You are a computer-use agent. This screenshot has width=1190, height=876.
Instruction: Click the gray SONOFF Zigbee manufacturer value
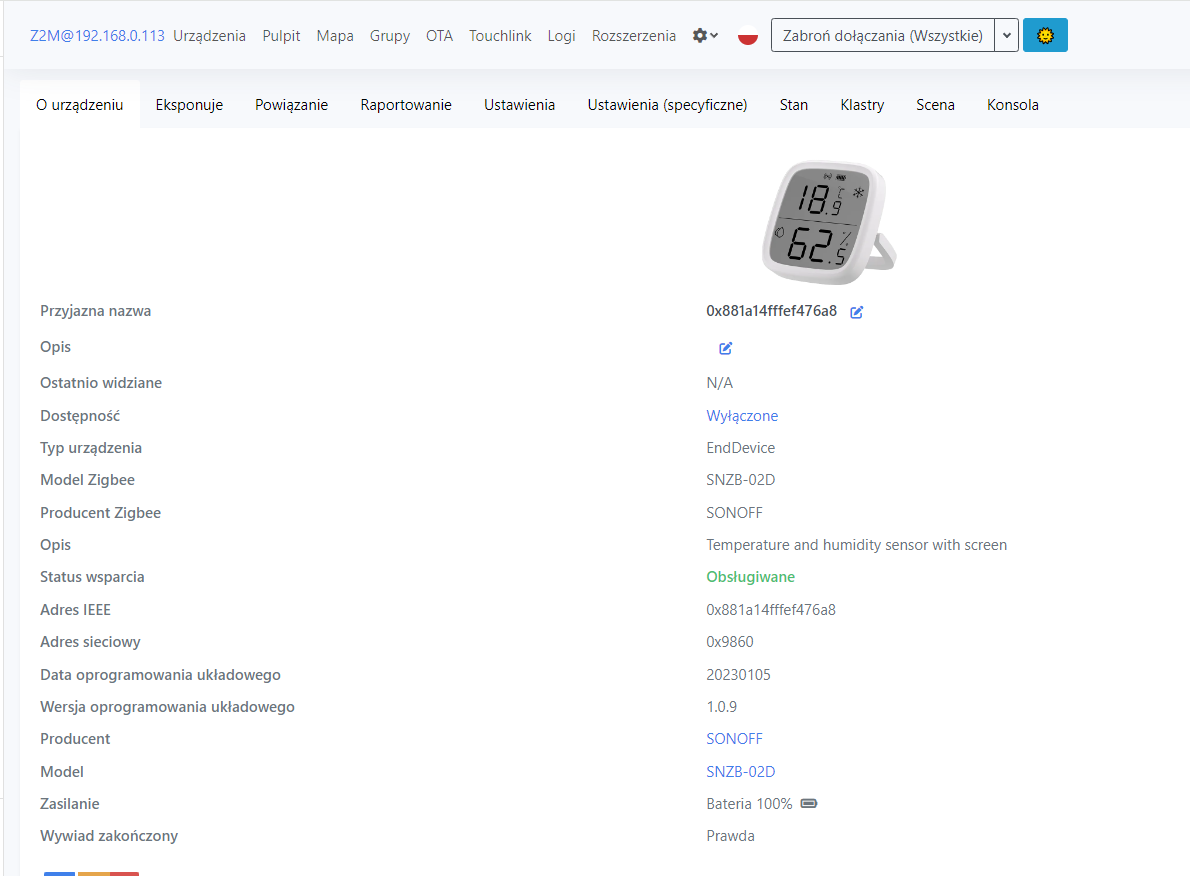pyautogui.click(x=735, y=512)
